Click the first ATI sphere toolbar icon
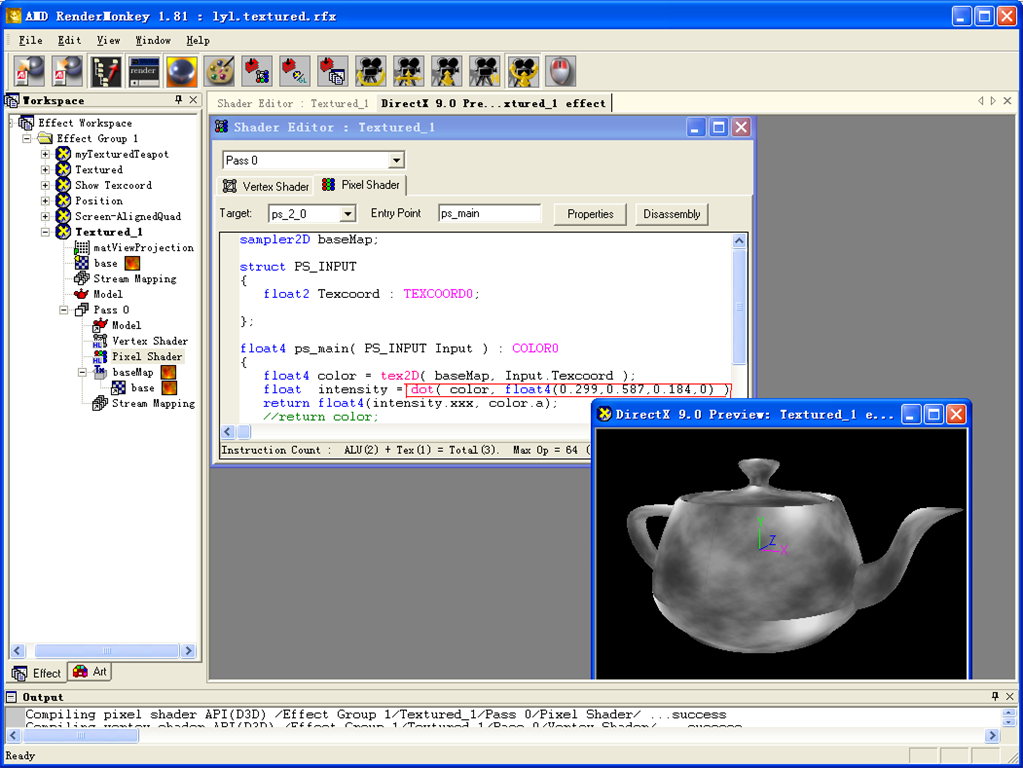 click(29, 71)
